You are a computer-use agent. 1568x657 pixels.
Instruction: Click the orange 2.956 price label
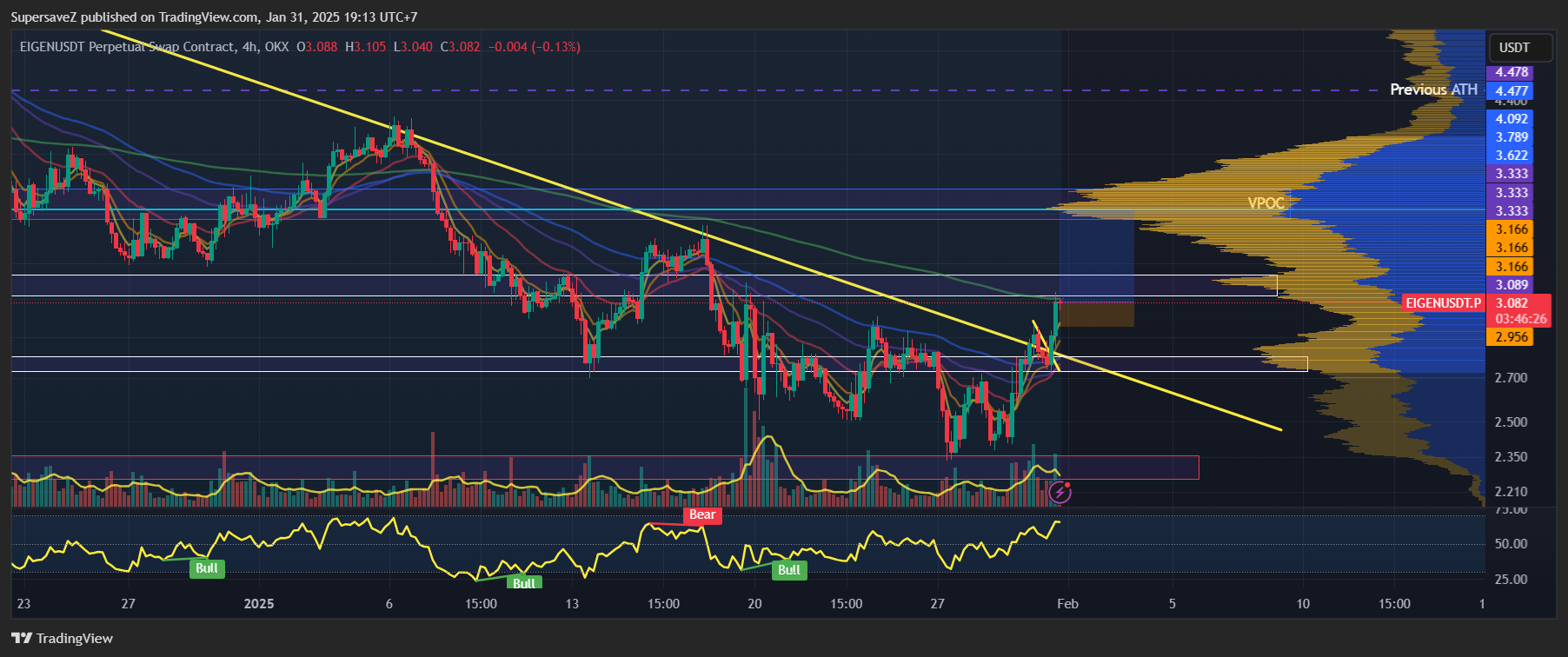point(1511,337)
